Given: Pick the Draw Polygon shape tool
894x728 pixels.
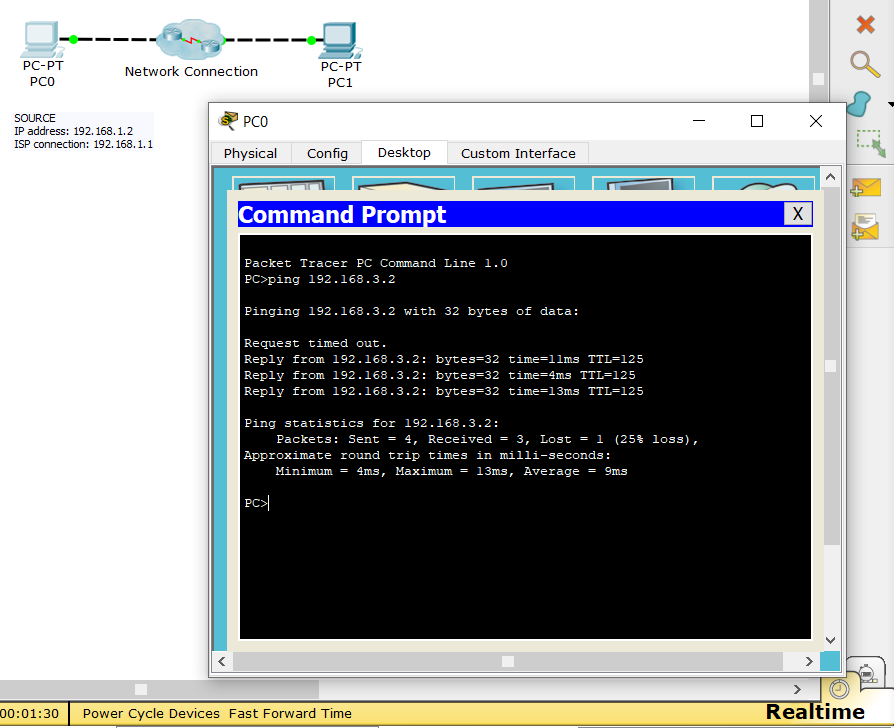Looking at the screenshot, I should pos(859,104).
